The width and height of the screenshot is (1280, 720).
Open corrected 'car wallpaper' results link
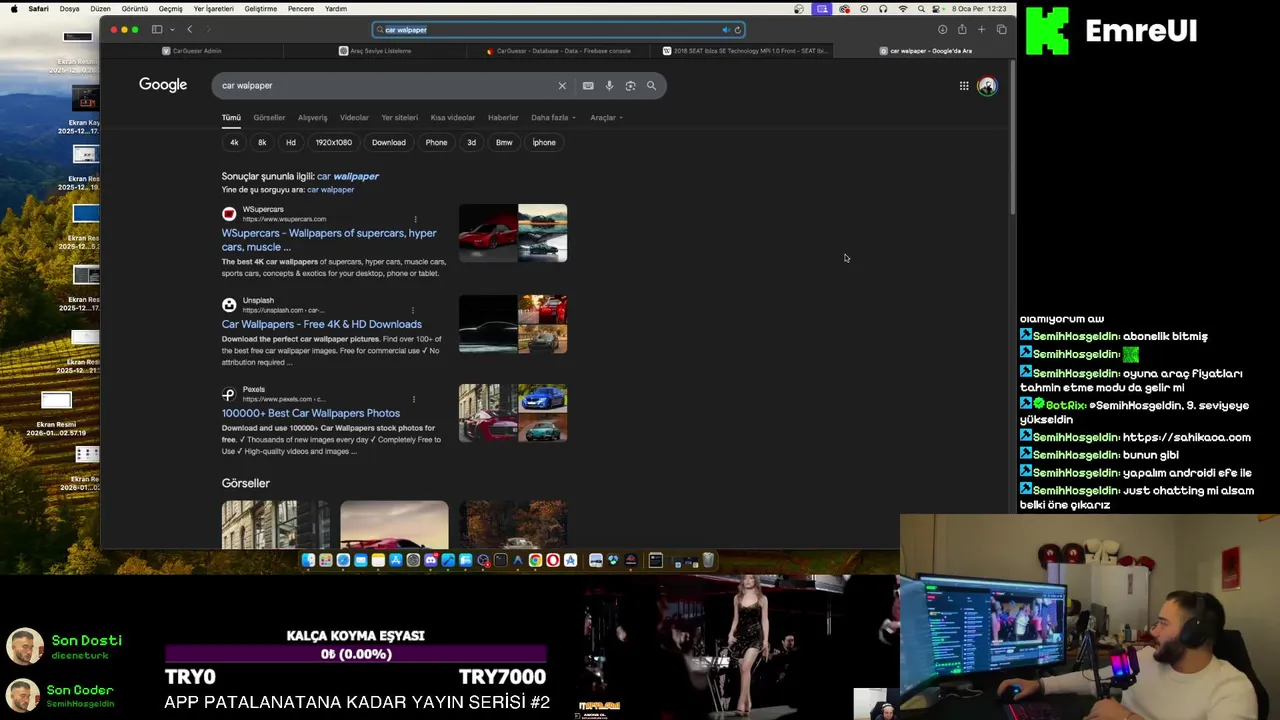tap(348, 176)
